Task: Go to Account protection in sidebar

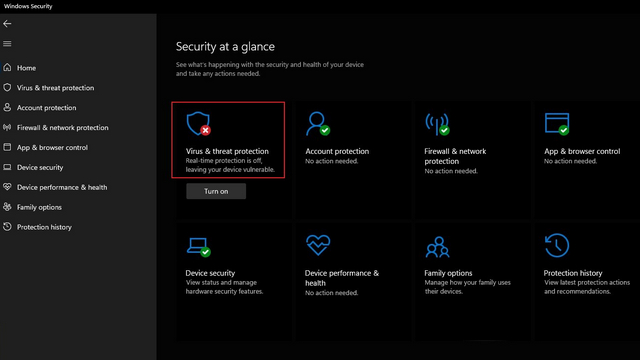Action: [47, 108]
